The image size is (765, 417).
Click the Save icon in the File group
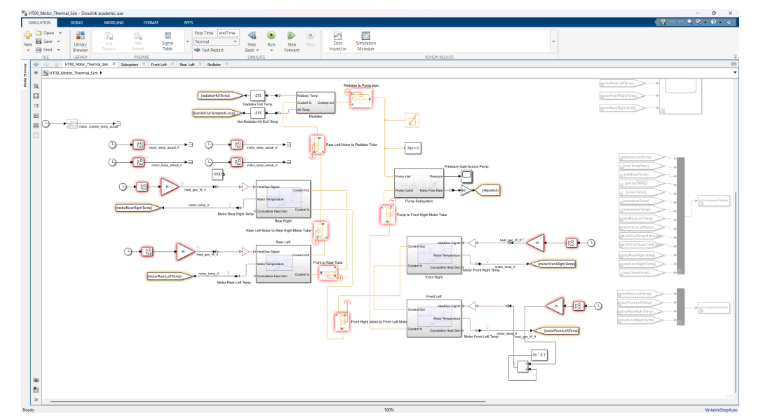pos(39,41)
